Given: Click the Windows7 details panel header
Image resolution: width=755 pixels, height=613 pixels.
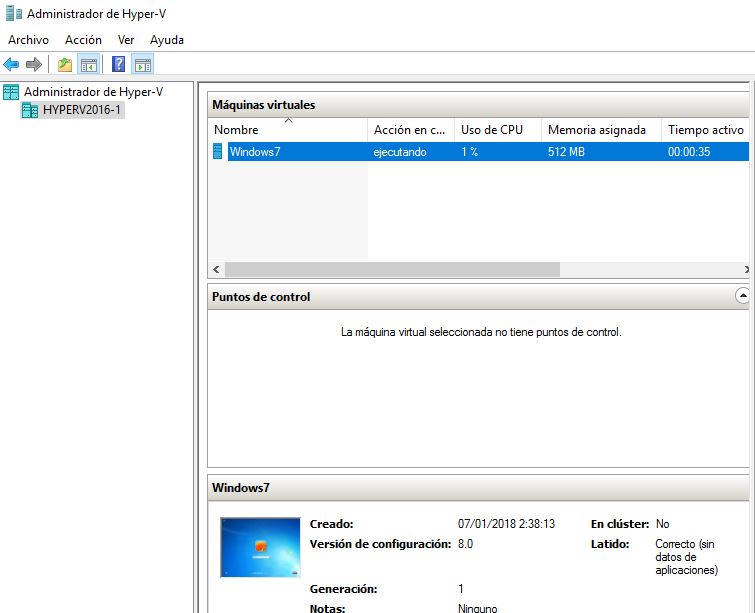Looking at the screenshot, I should coord(478,487).
